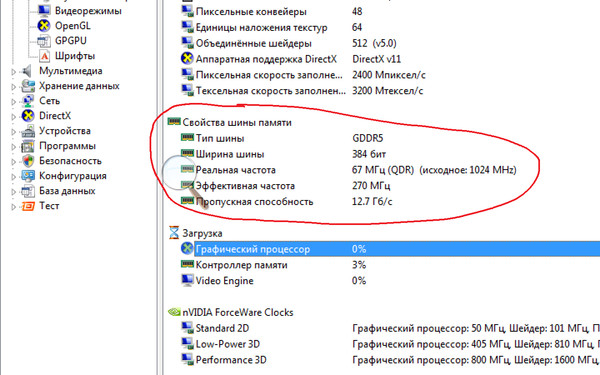This screenshot has width=600, height=375.
Task: Click the Устройства devices icon
Action: (x=28, y=131)
